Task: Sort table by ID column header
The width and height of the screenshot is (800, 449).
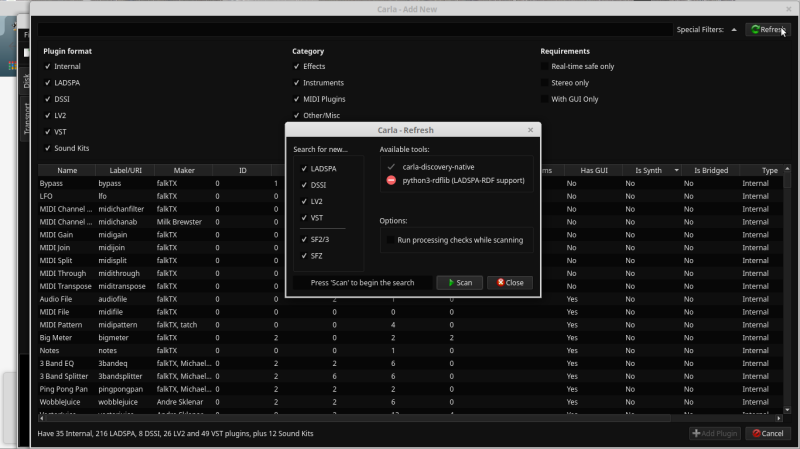Action: point(243,170)
